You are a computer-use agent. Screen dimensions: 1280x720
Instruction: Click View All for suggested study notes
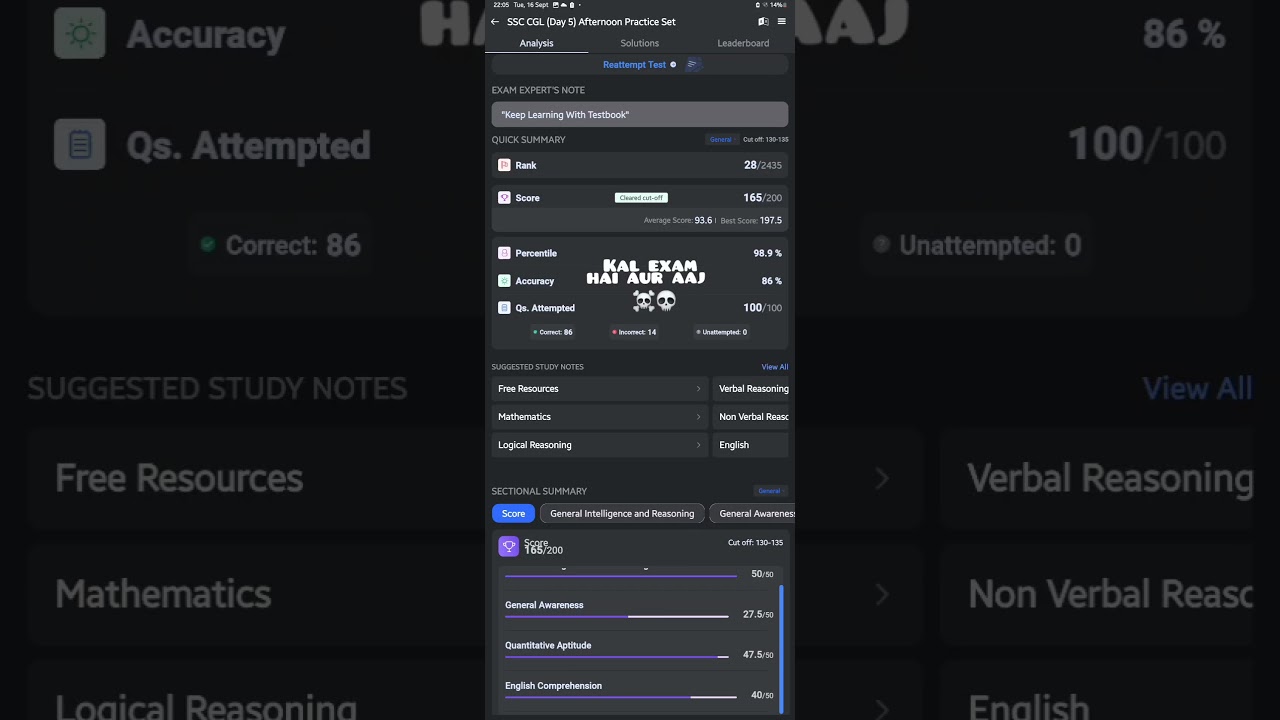coord(774,367)
